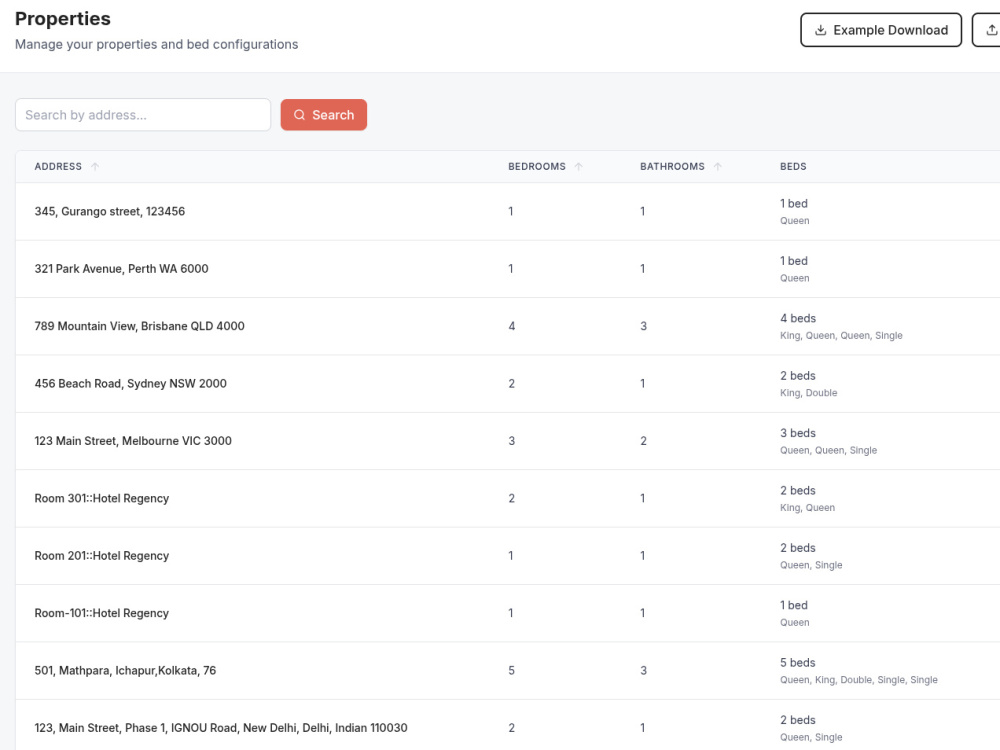Click bedrooms value 4 in Brisbane row
The width and height of the screenshot is (1000, 750).
(x=511, y=326)
